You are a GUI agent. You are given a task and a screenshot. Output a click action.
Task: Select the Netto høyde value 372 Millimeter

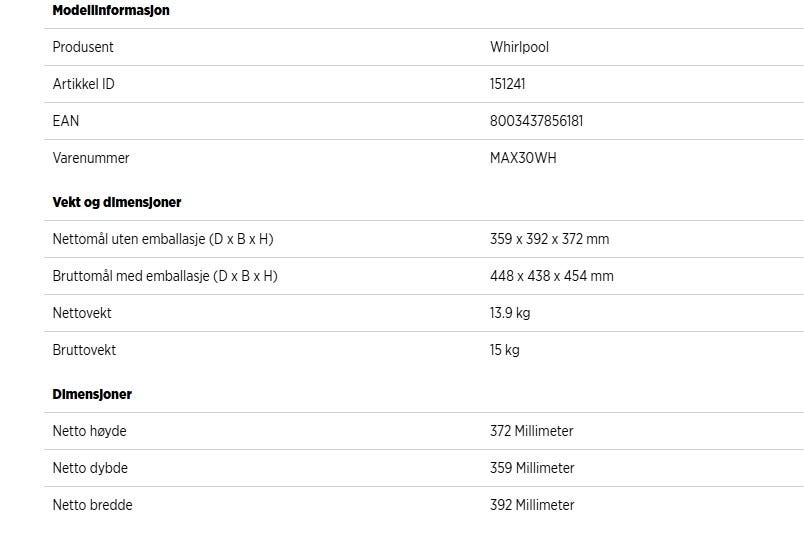tap(531, 431)
